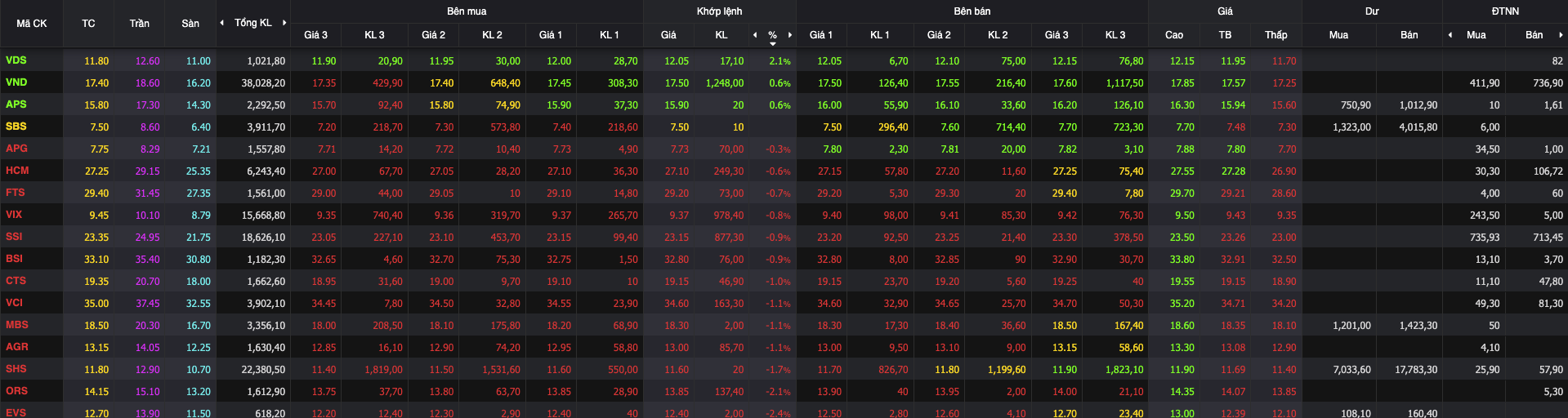Click HCM foreign sell value 106,72
Screen dimensions: 1568x418
pyautogui.click(x=1548, y=171)
